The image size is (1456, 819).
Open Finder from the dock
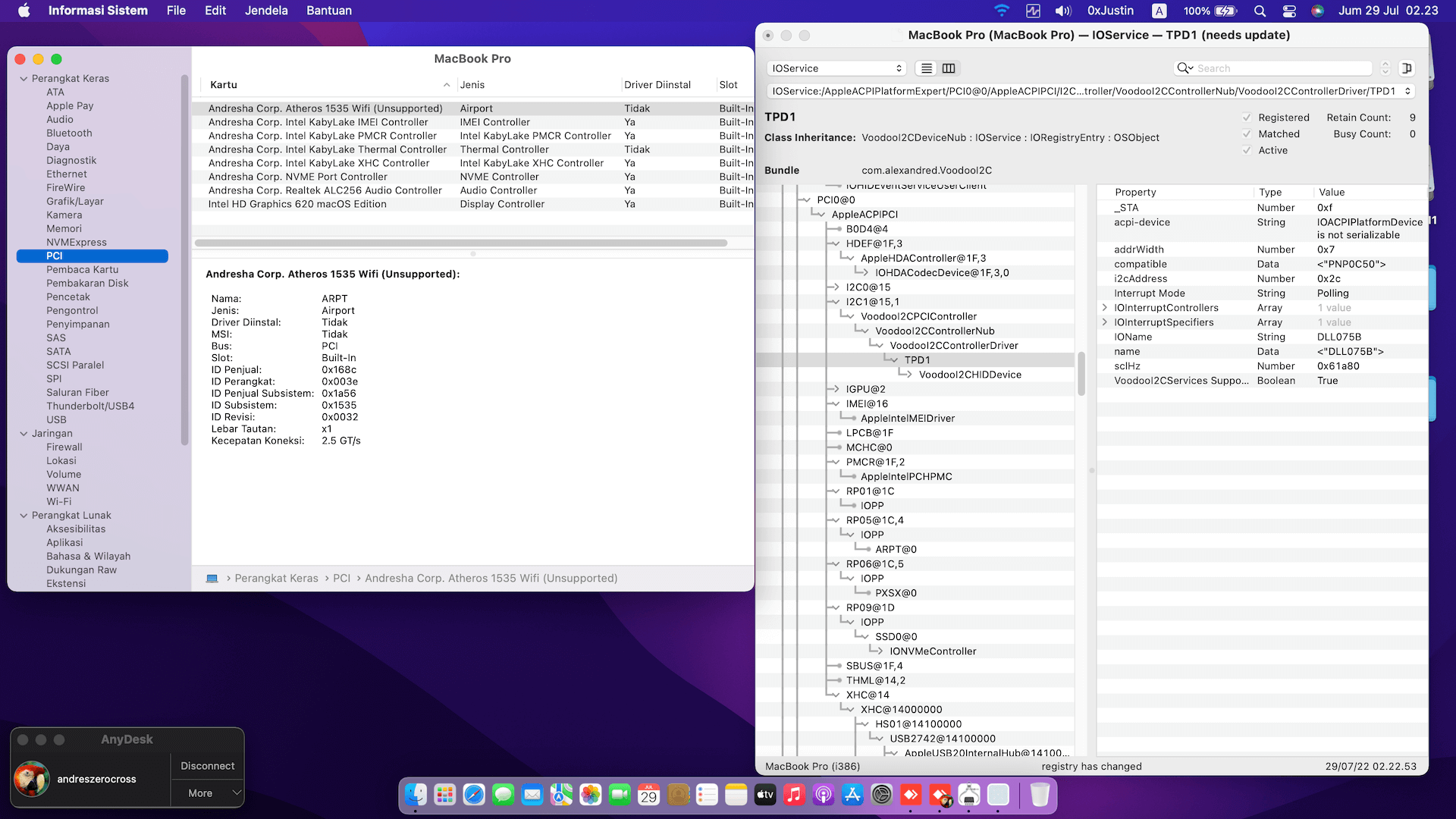[416, 795]
